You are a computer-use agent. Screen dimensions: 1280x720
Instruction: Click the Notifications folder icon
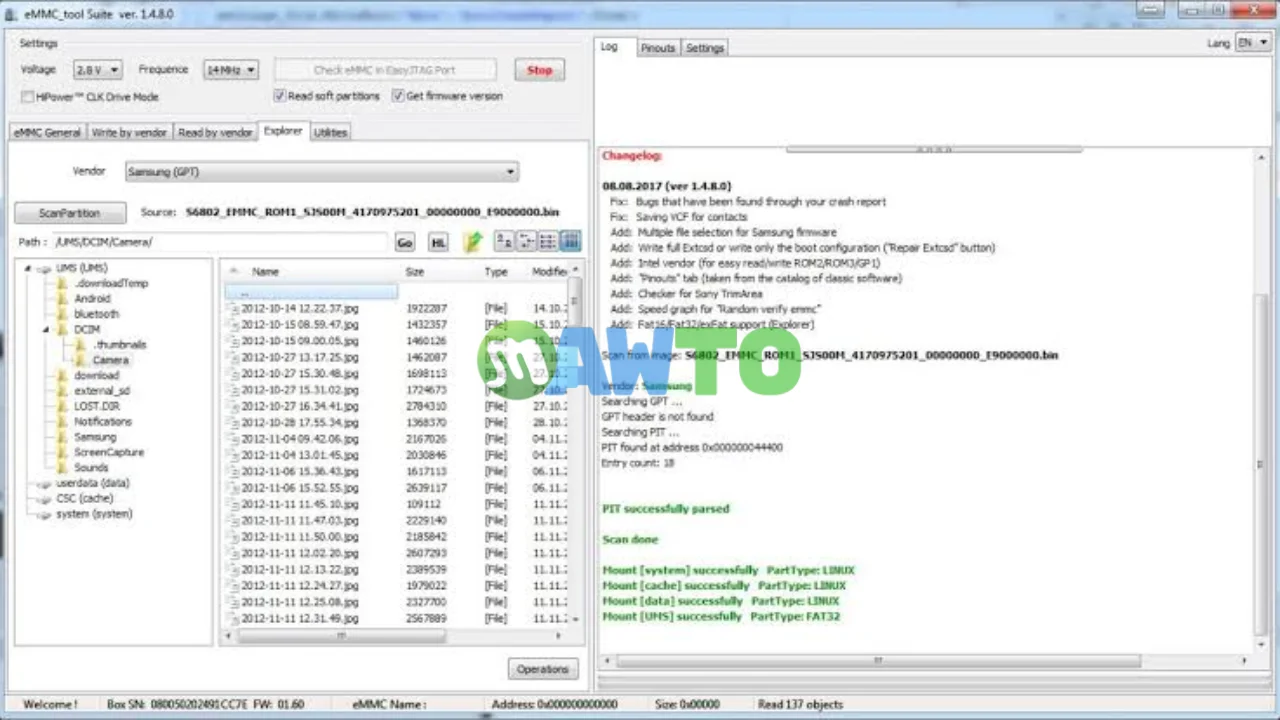63,422
